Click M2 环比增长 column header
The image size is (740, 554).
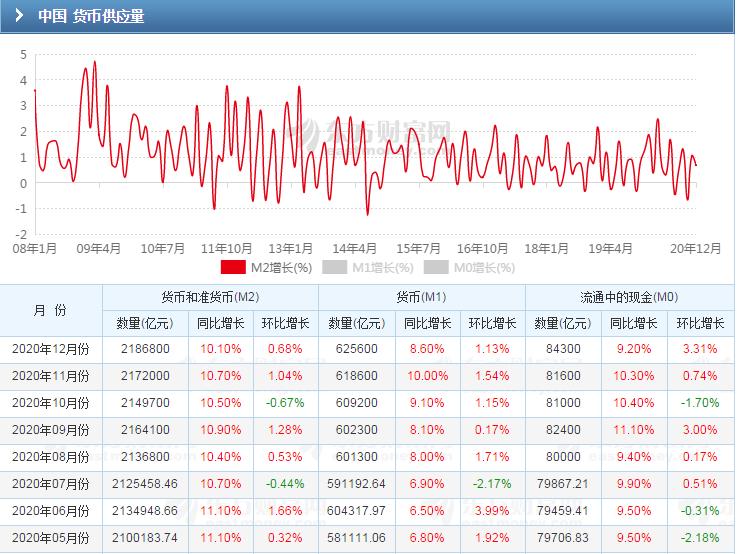pyautogui.click(x=286, y=324)
